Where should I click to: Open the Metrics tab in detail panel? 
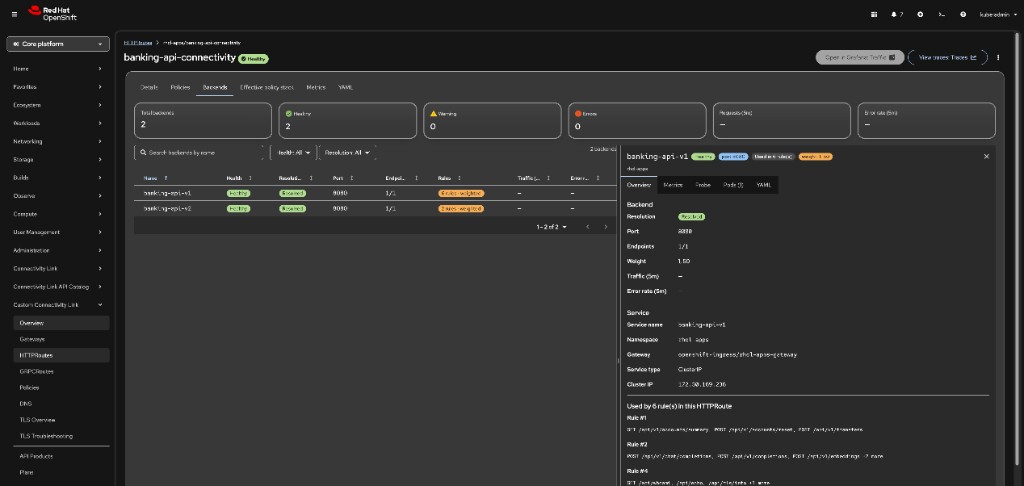(673, 185)
